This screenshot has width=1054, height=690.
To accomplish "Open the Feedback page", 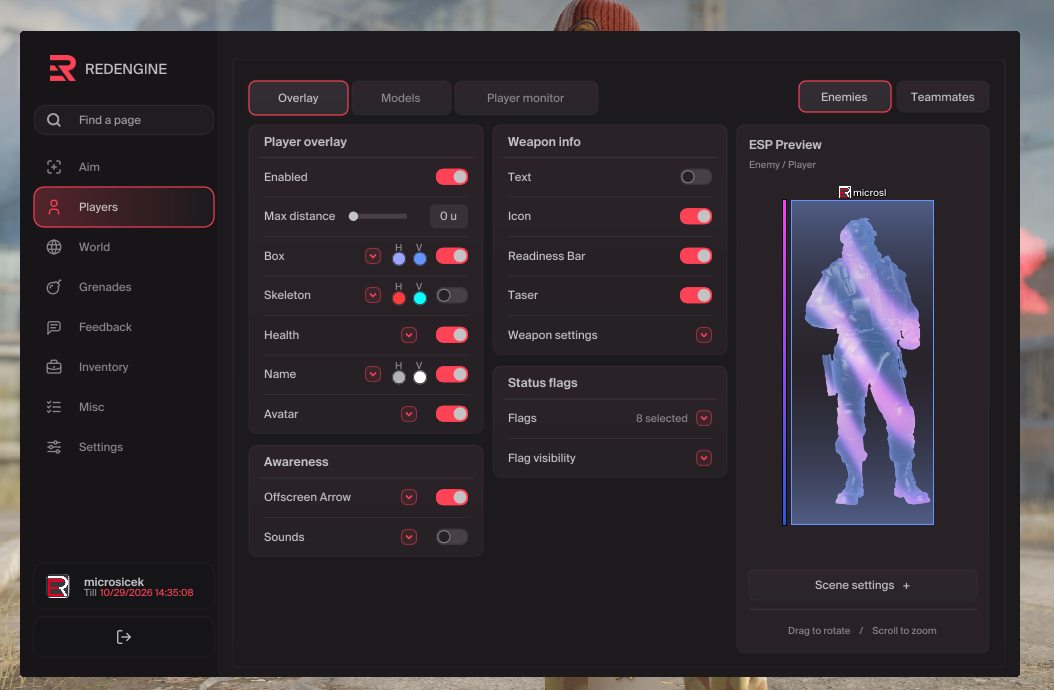I will tap(124, 327).
